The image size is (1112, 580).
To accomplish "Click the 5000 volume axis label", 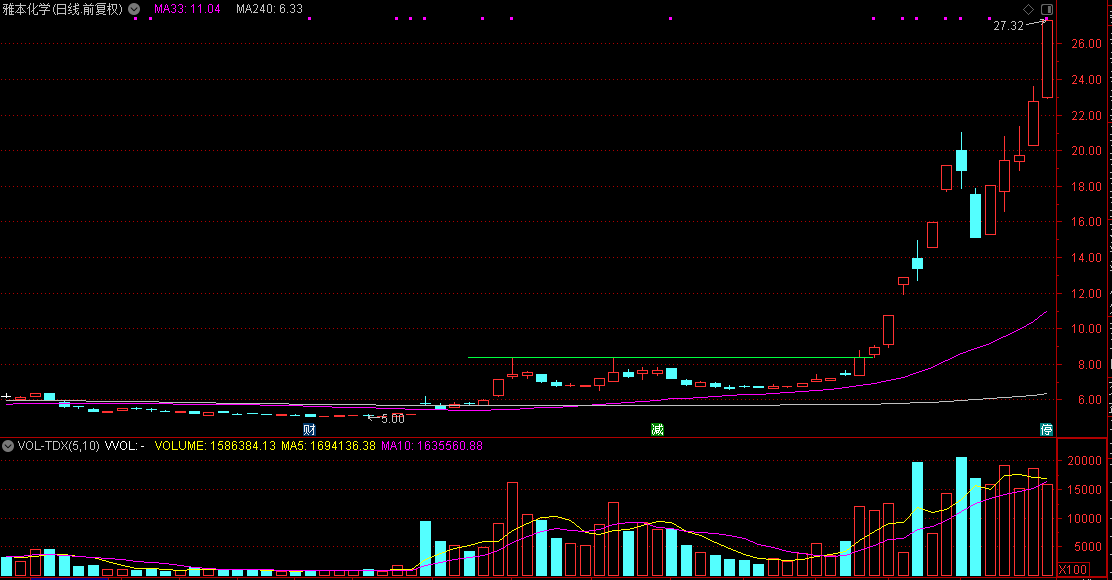I will 1088,547.
